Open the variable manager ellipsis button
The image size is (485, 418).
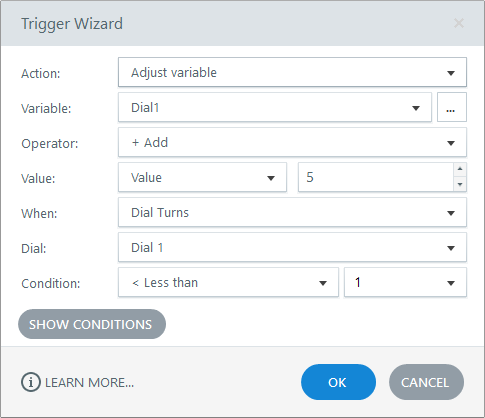452,107
